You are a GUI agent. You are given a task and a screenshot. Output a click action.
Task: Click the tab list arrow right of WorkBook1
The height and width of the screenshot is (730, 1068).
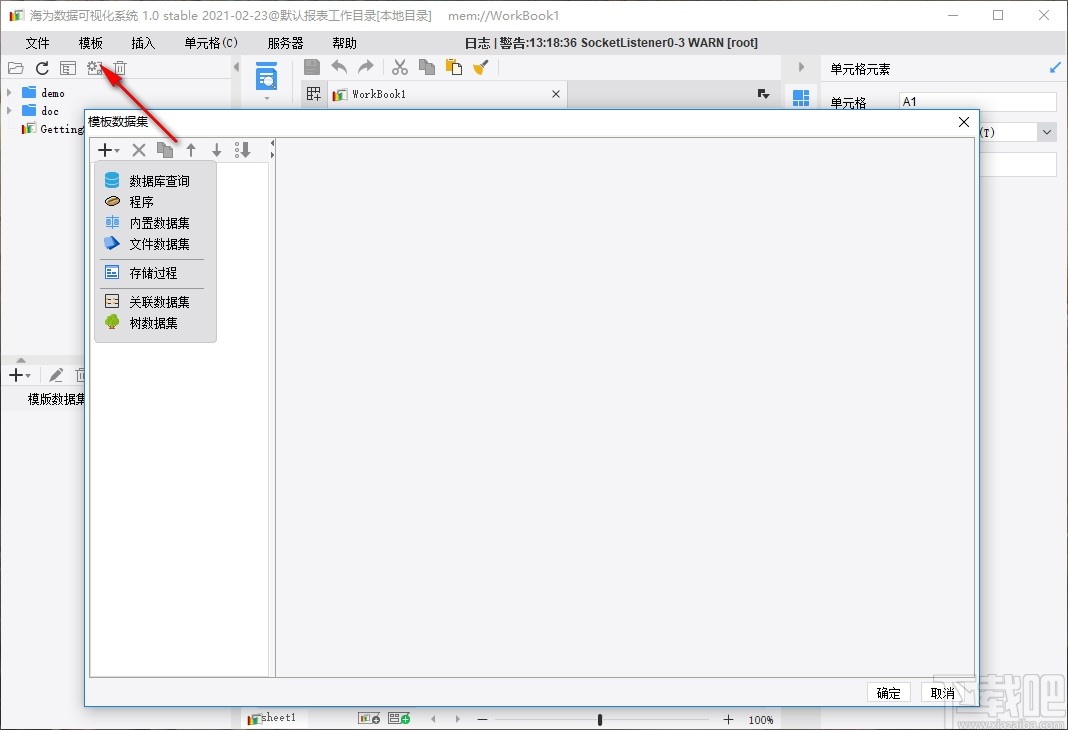pyautogui.click(x=764, y=94)
